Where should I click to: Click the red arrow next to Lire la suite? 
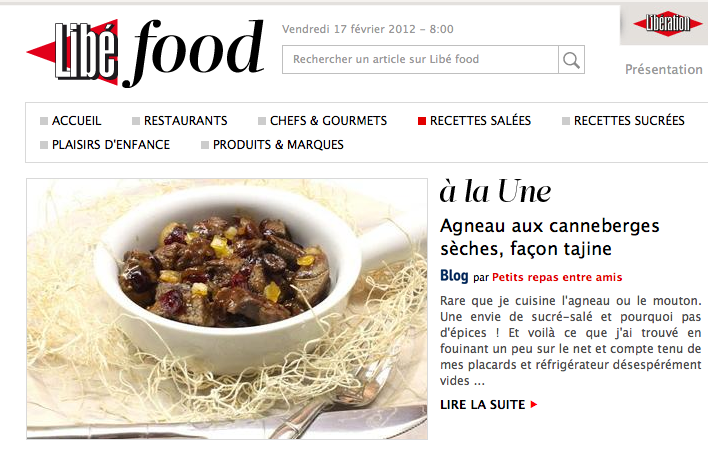(x=534, y=405)
